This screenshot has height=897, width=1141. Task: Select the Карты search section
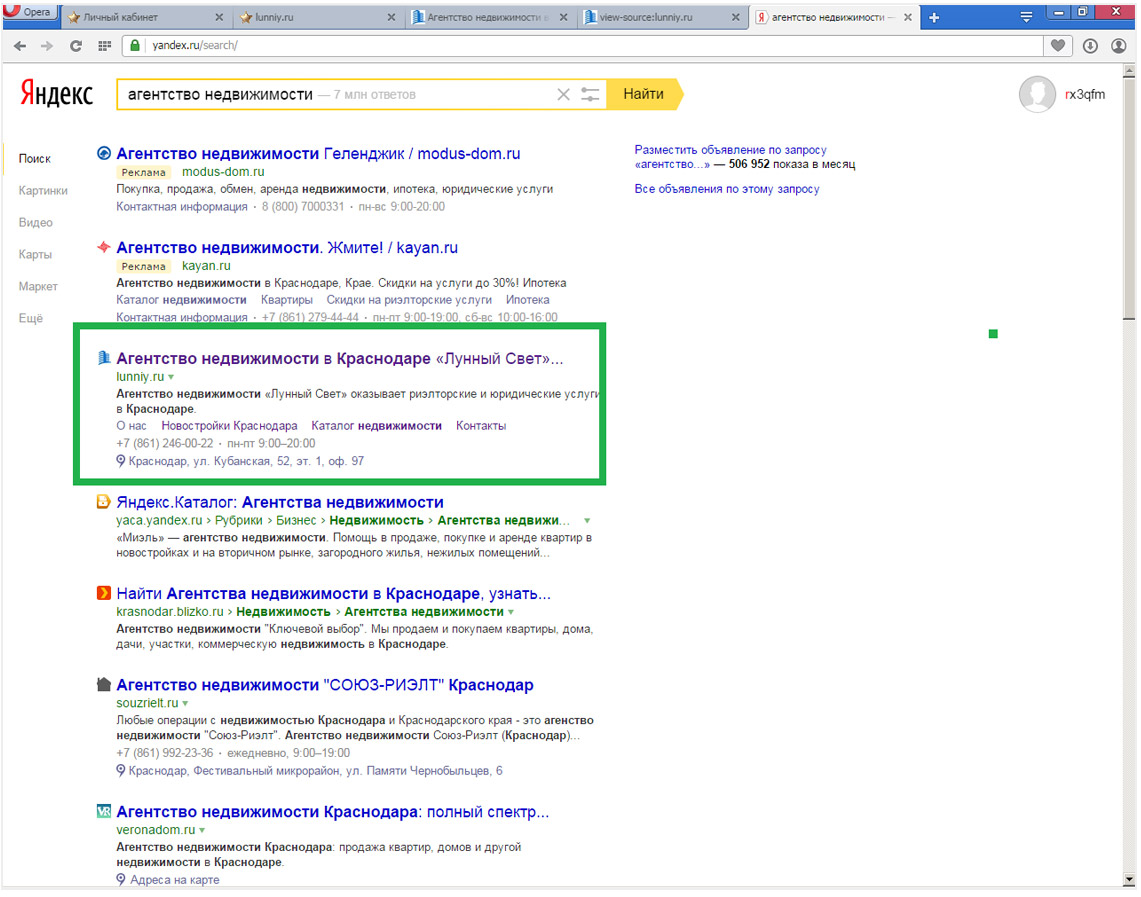(35, 255)
